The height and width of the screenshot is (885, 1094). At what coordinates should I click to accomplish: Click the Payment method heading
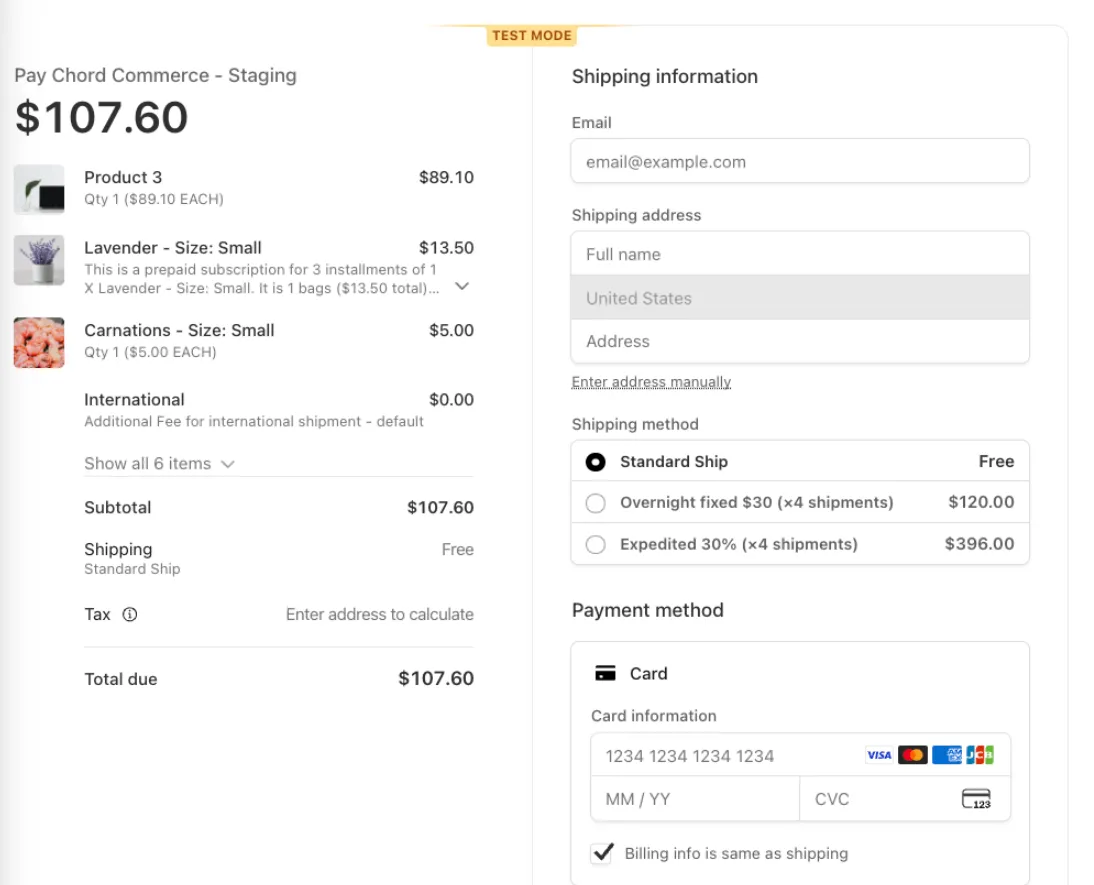647,610
